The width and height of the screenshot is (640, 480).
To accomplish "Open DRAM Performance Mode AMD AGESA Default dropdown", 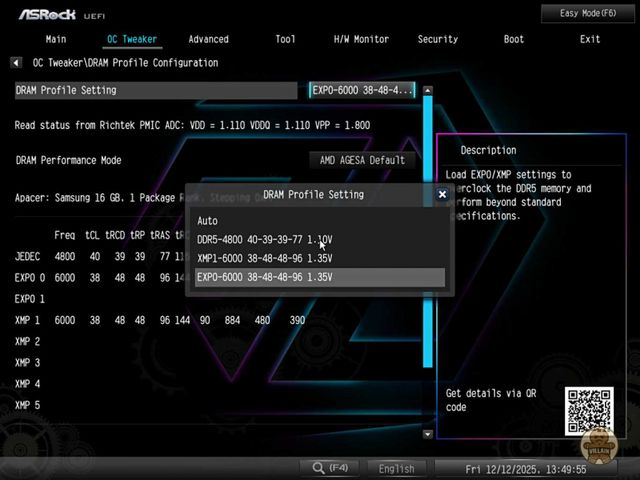I will [361, 160].
